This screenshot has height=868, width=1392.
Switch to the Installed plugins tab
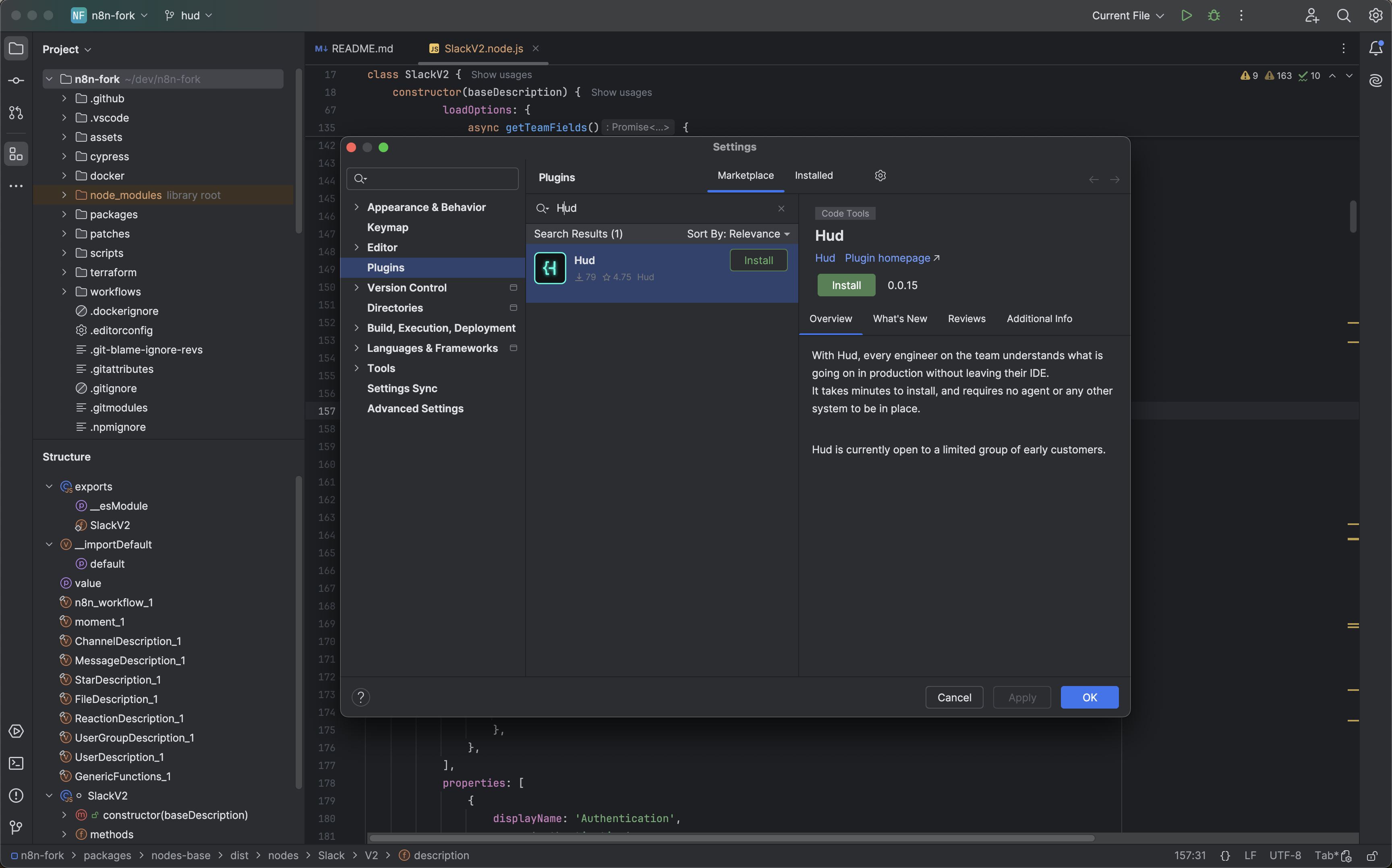click(x=813, y=176)
